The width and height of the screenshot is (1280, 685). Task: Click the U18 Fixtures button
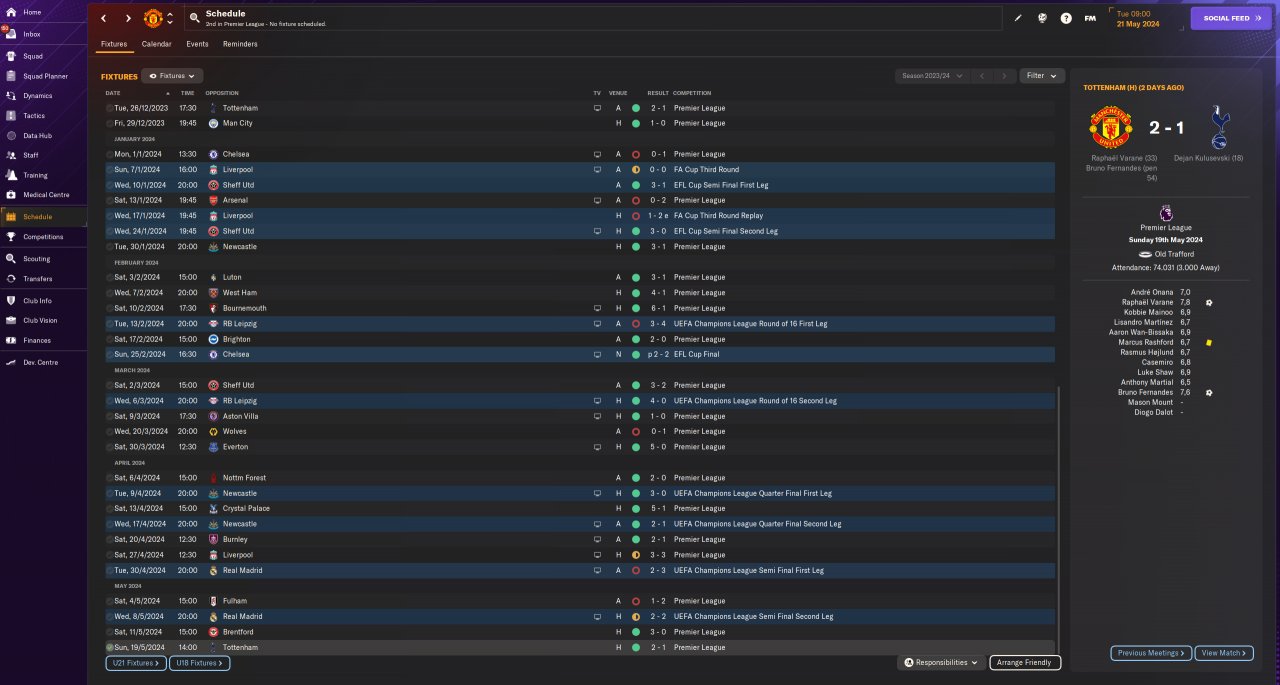pos(201,663)
